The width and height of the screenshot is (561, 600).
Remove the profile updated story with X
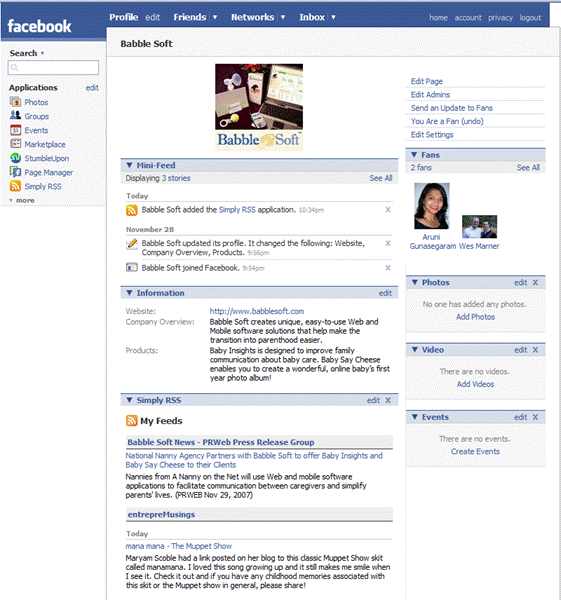click(388, 243)
